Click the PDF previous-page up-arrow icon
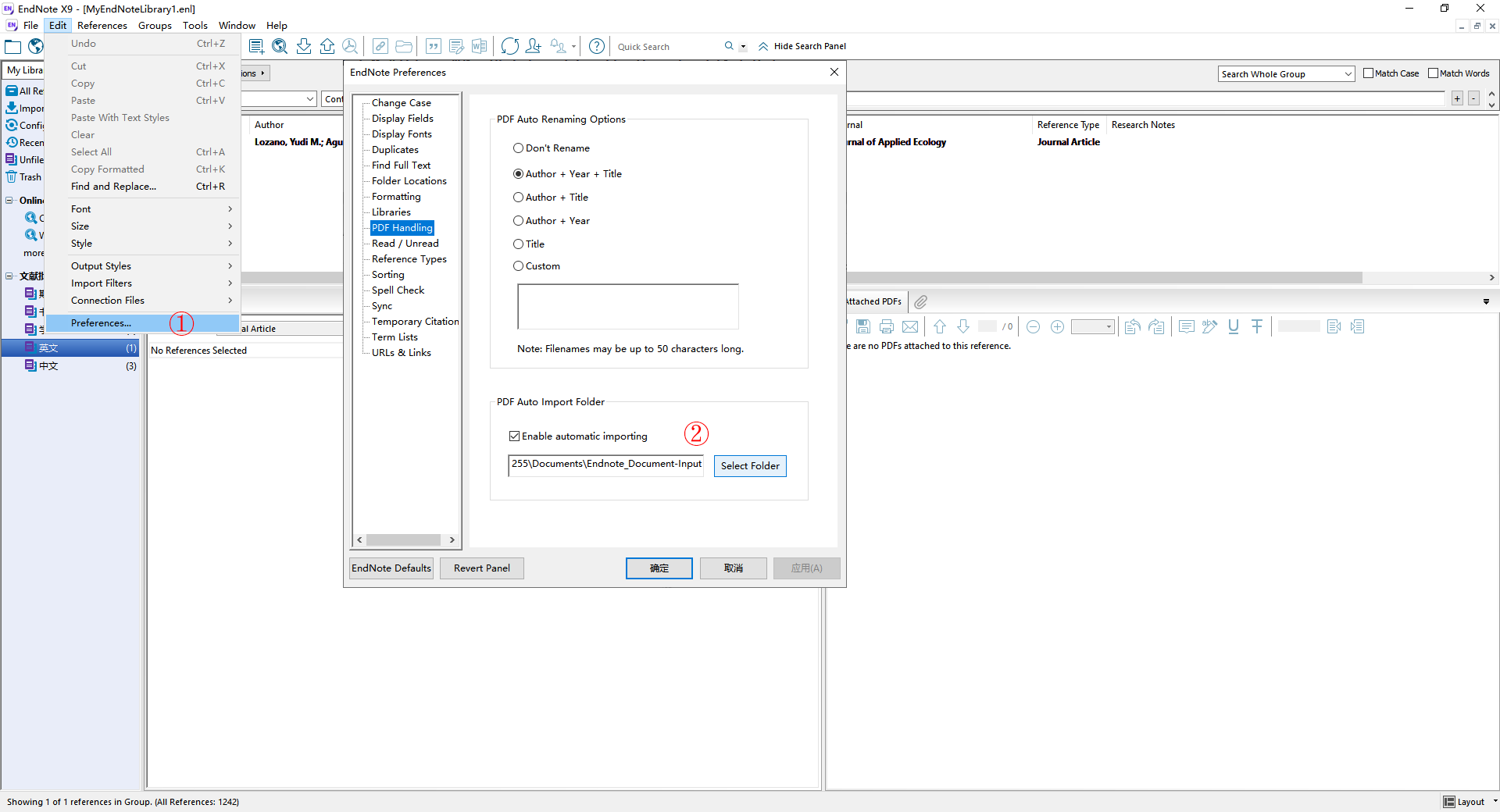Image resolution: width=1500 pixels, height=812 pixels. click(x=940, y=326)
